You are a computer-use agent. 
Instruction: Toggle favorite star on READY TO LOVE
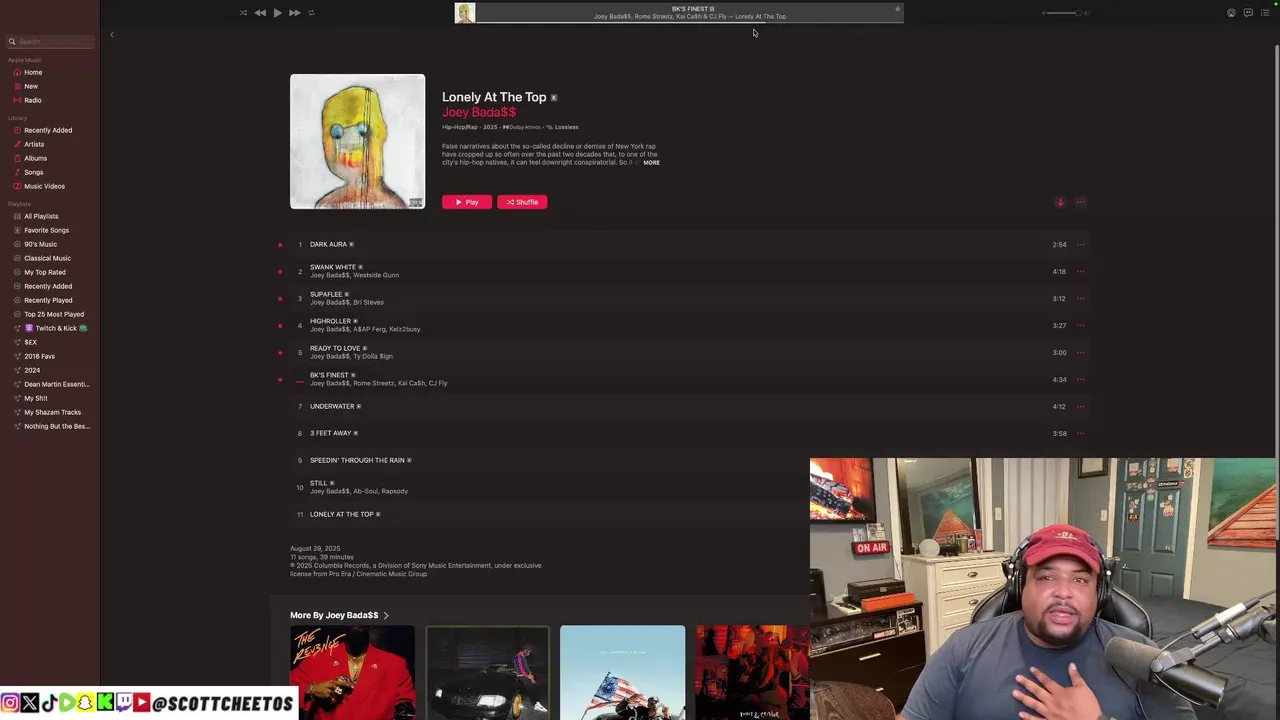point(280,352)
